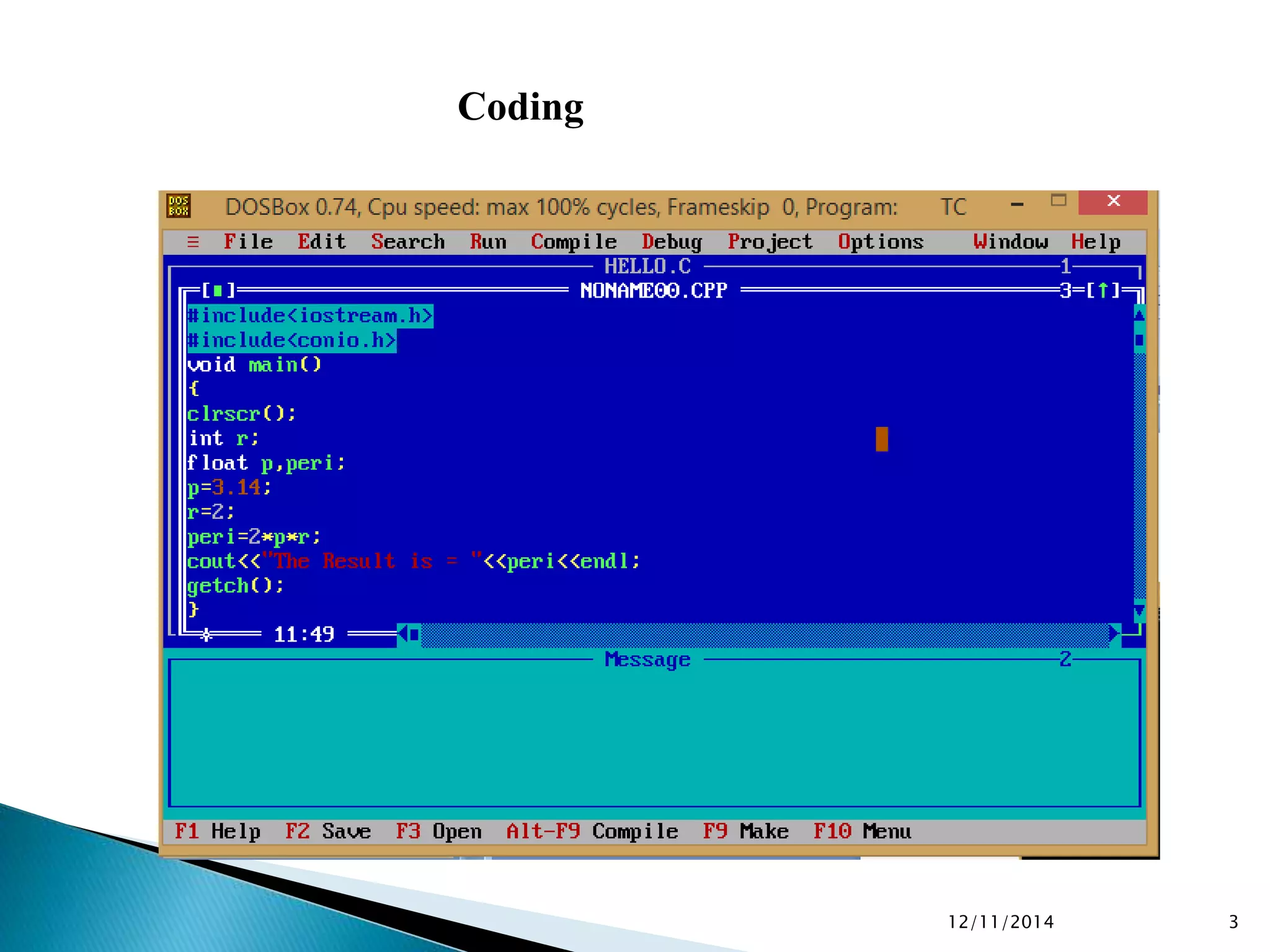
Task: Open the Options menu
Action: coord(881,242)
